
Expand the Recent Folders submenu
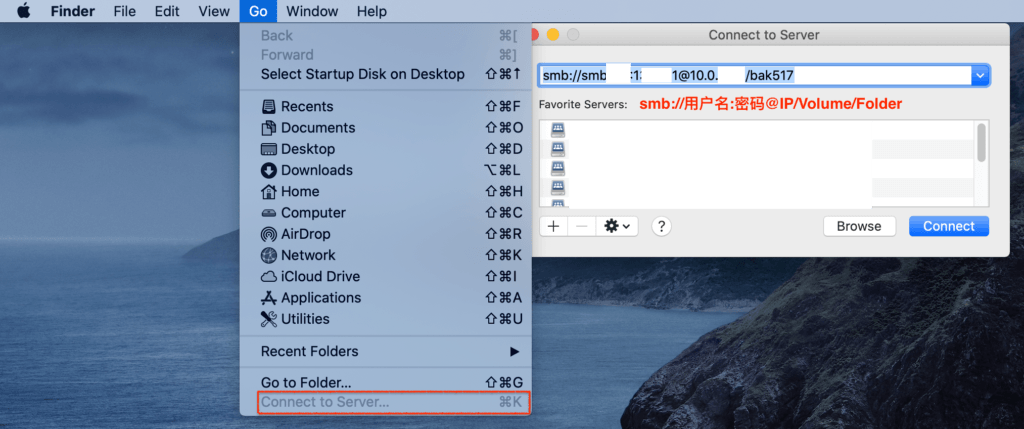click(386, 351)
